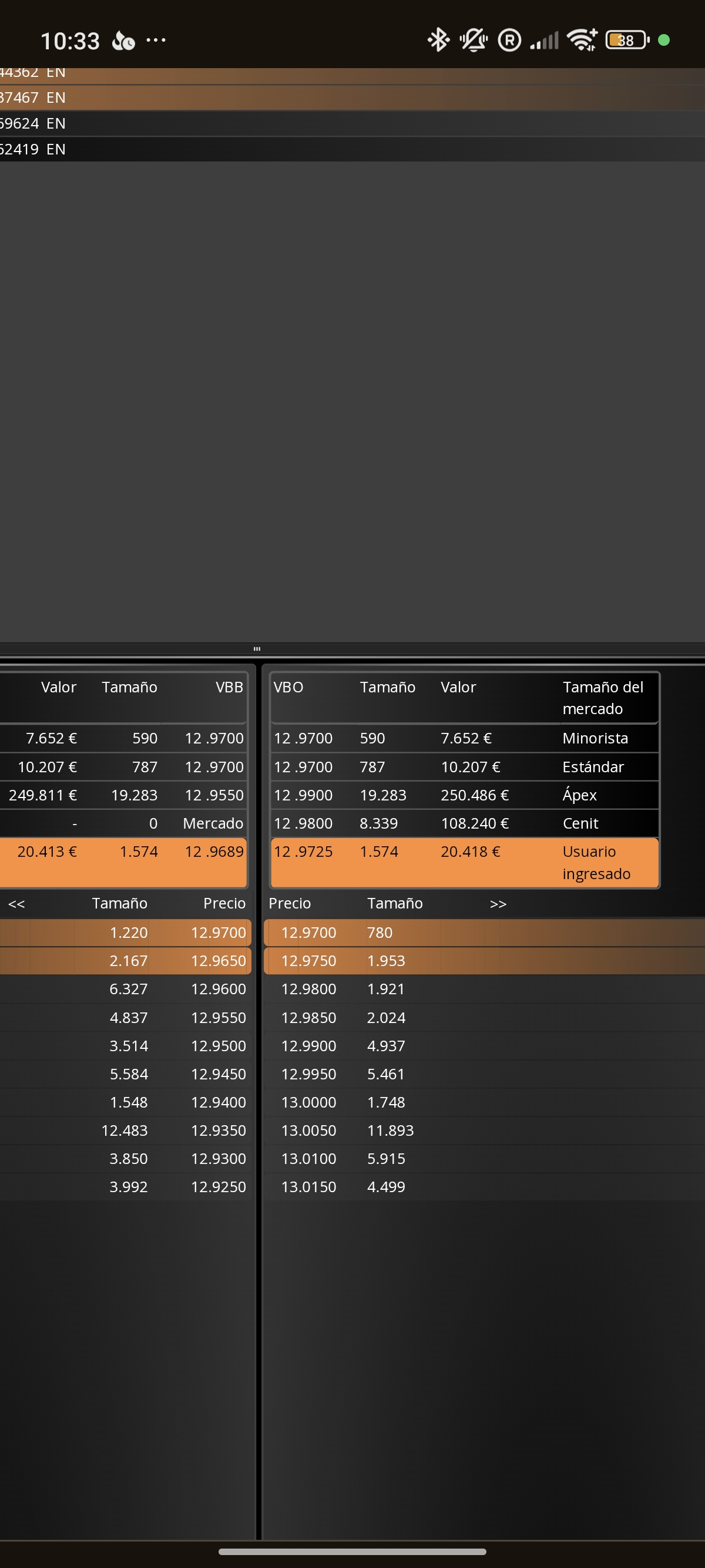Select ask level at 12.9750
705x1568 pixels.
point(484,961)
